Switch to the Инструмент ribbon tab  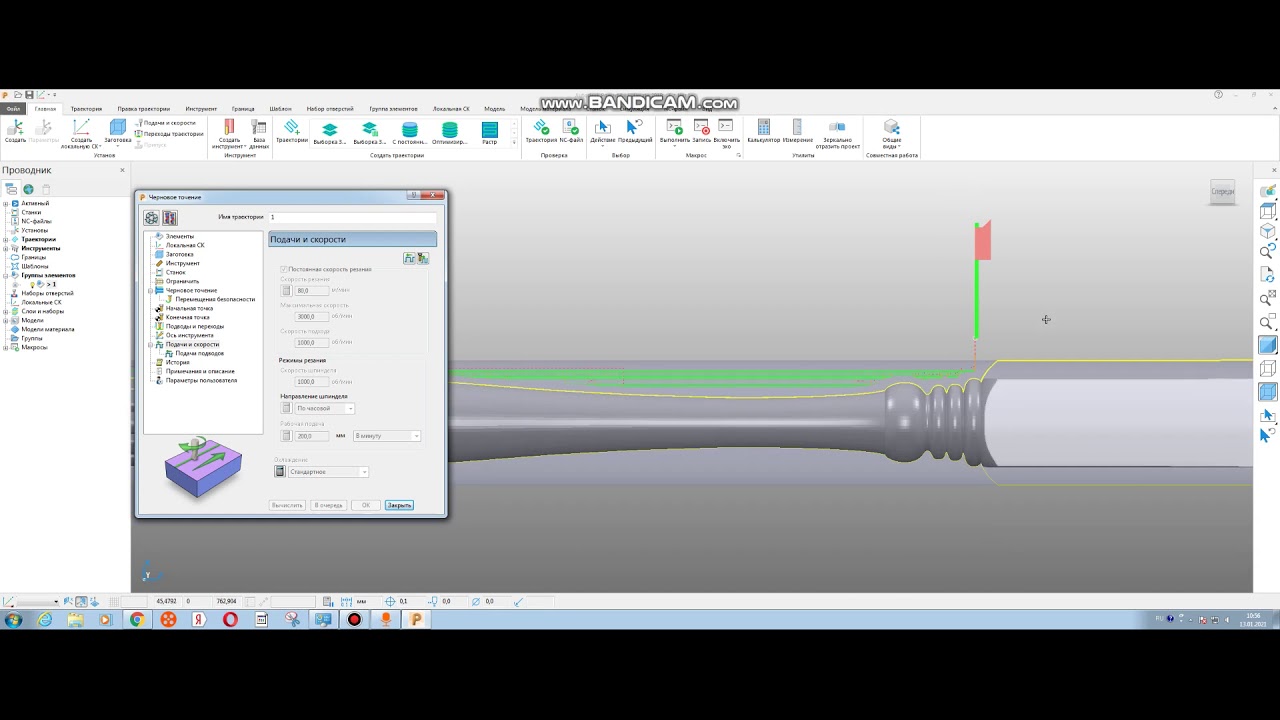201,108
